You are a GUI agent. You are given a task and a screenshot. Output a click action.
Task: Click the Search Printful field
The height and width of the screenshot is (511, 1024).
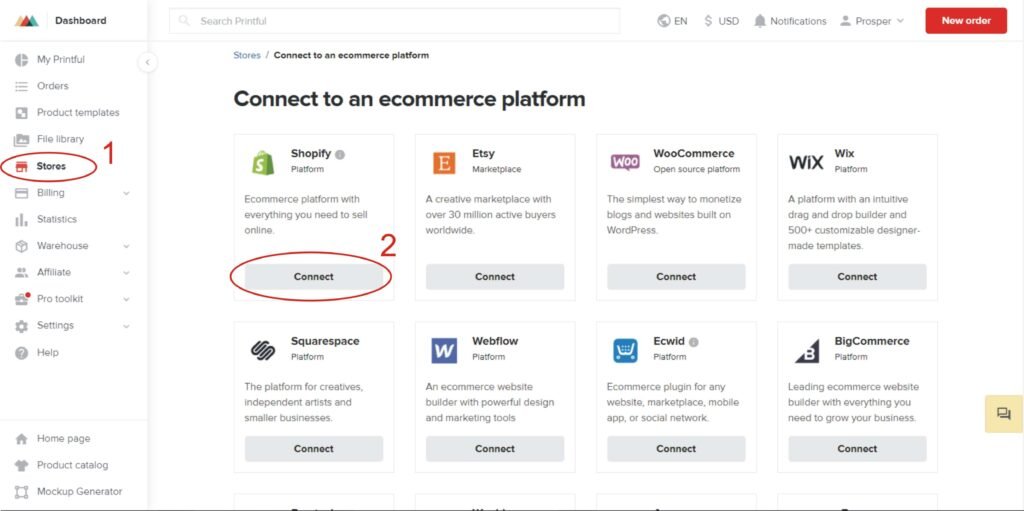tap(394, 21)
